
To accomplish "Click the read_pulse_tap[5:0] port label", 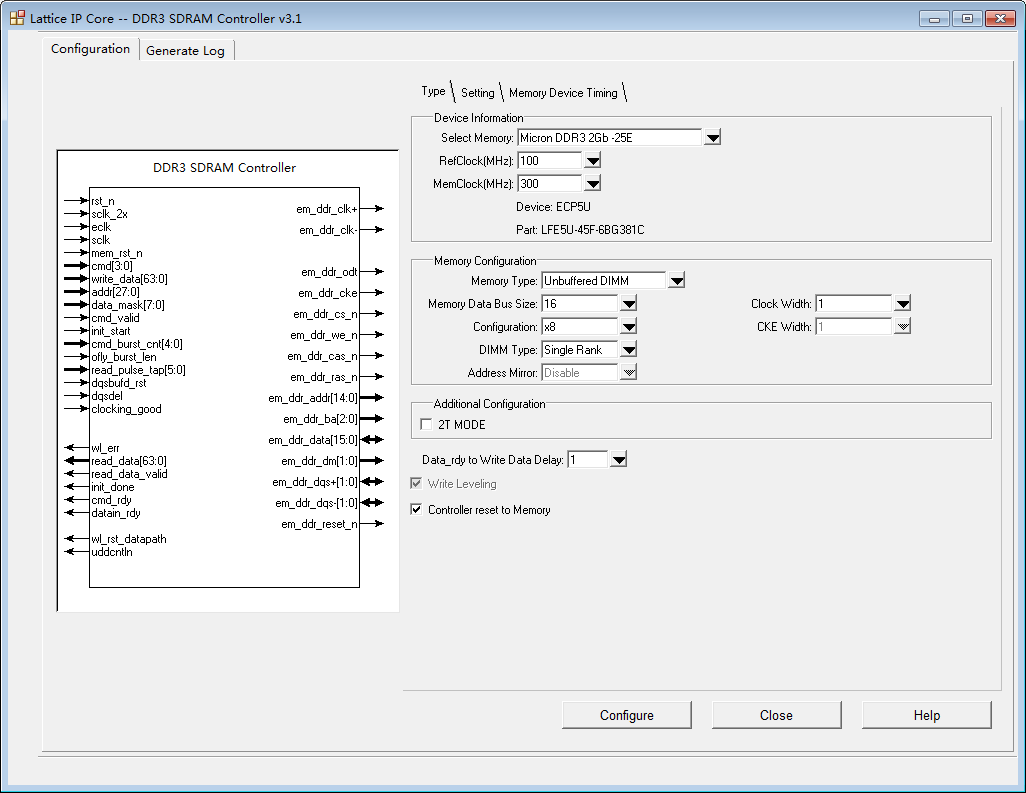I will pos(138,370).
